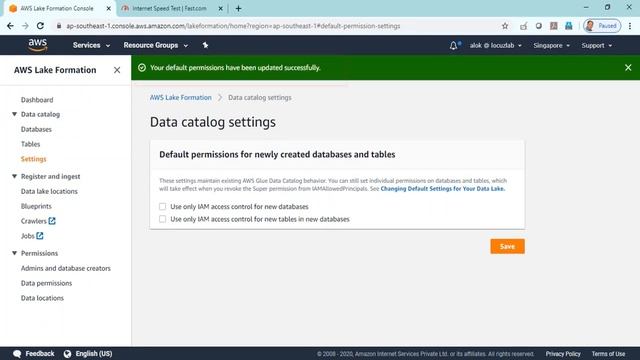Open the Singapore region dropdown
The width and height of the screenshot is (640, 360).
pos(551,45)
